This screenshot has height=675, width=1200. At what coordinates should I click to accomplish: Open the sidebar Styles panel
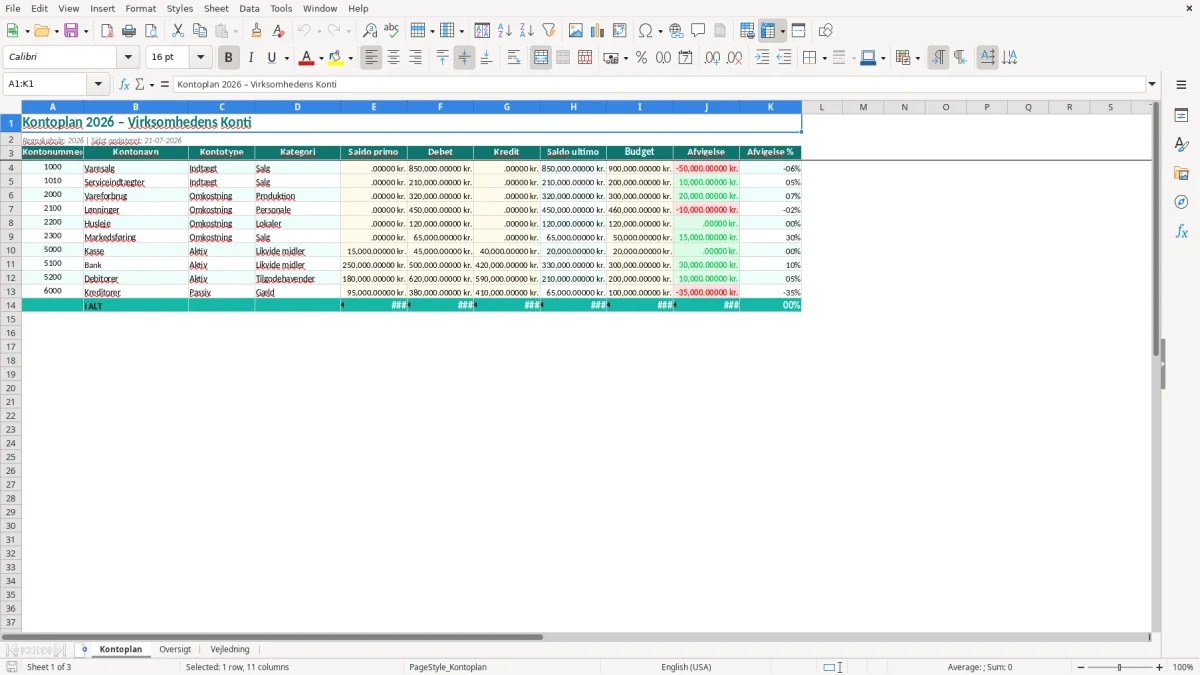point(1181,144)
